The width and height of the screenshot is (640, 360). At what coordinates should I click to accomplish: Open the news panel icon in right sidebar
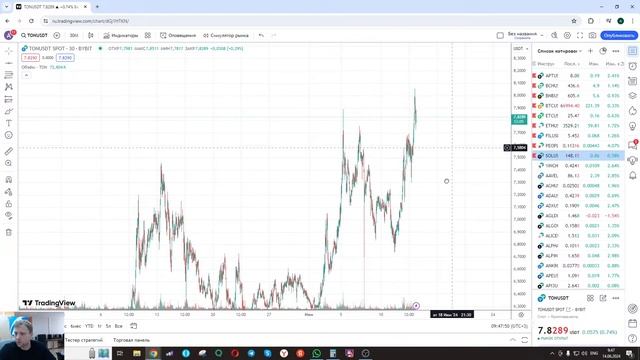pos(632,81)
